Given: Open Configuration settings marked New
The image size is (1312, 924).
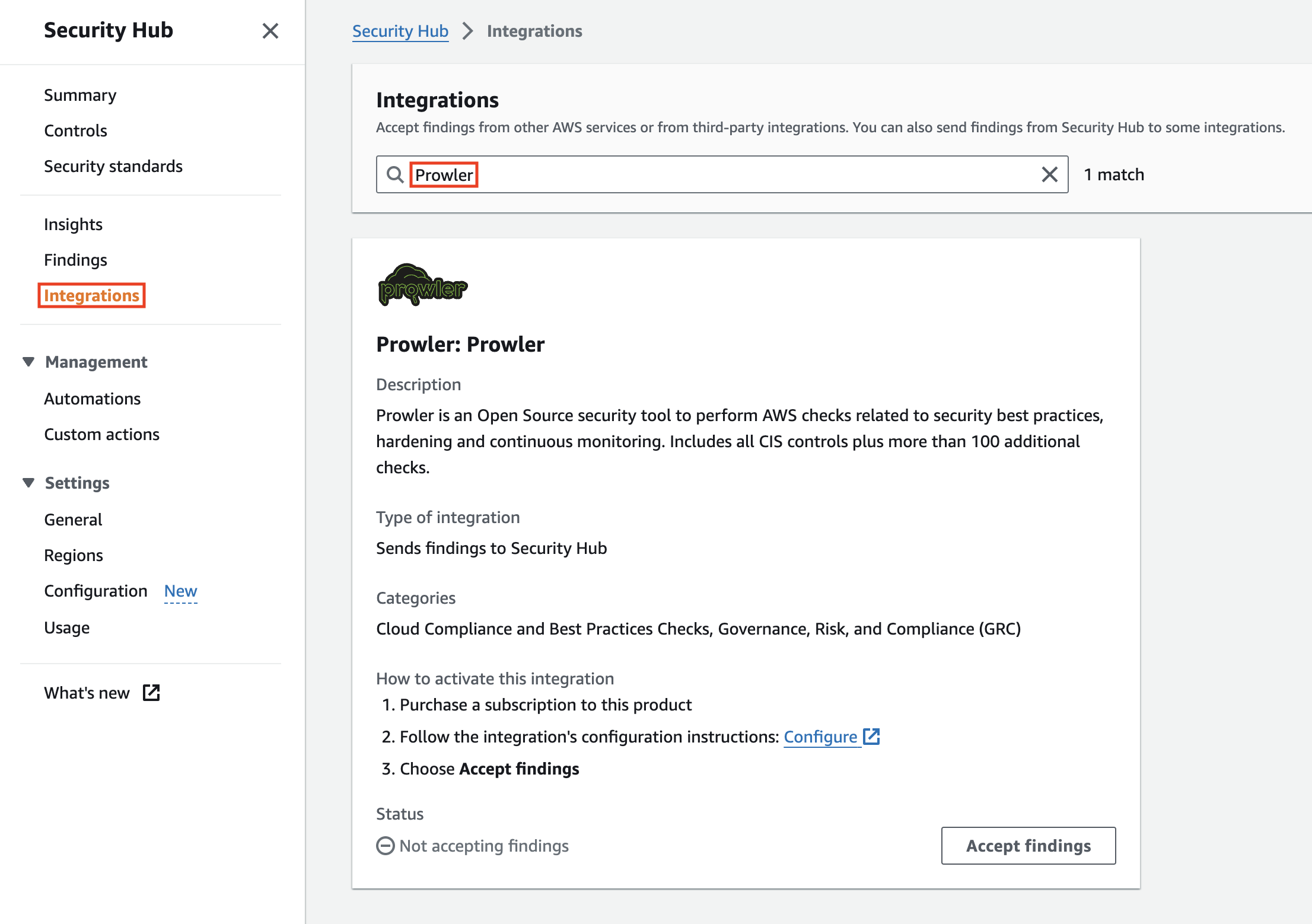Looking at the screenshot, I should 95,591.
